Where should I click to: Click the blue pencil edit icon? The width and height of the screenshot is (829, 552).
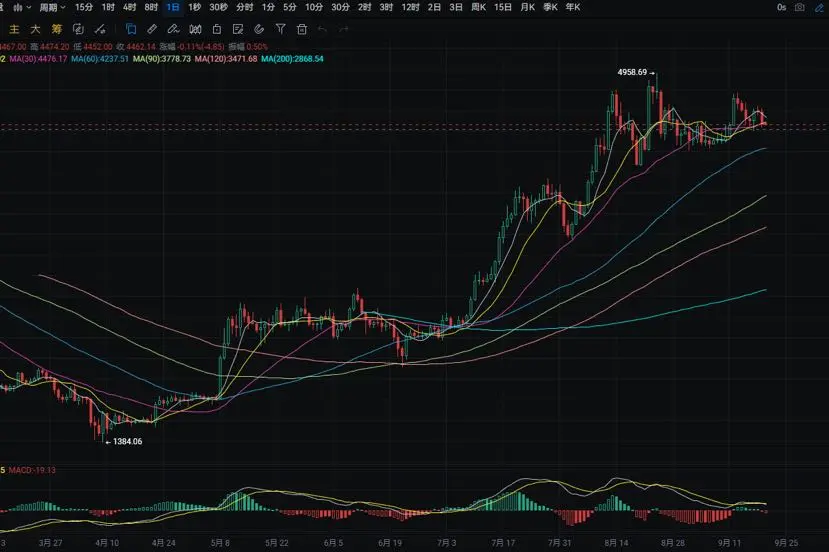point(819,7)
